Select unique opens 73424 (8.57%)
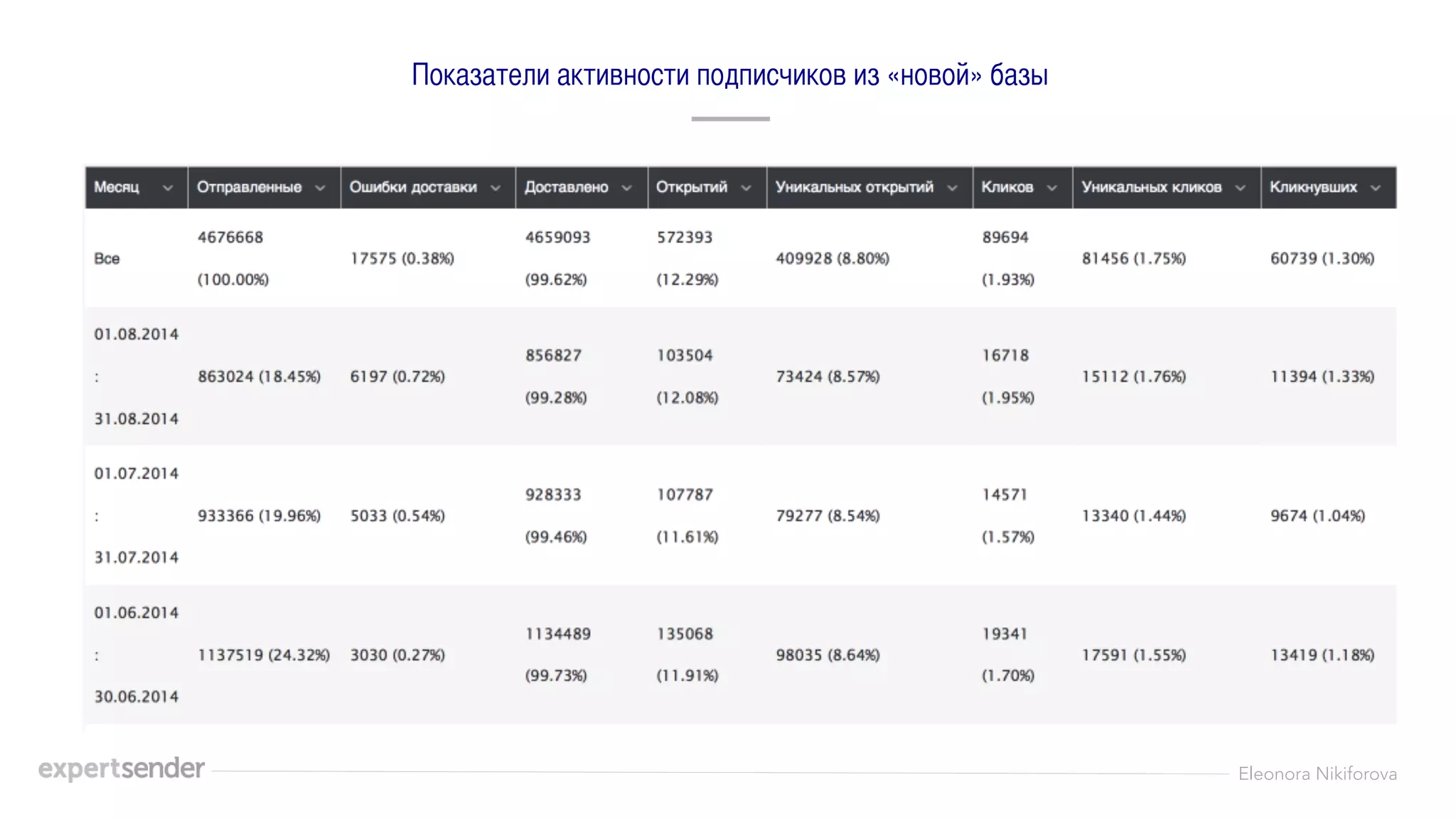 coord(828,377)
